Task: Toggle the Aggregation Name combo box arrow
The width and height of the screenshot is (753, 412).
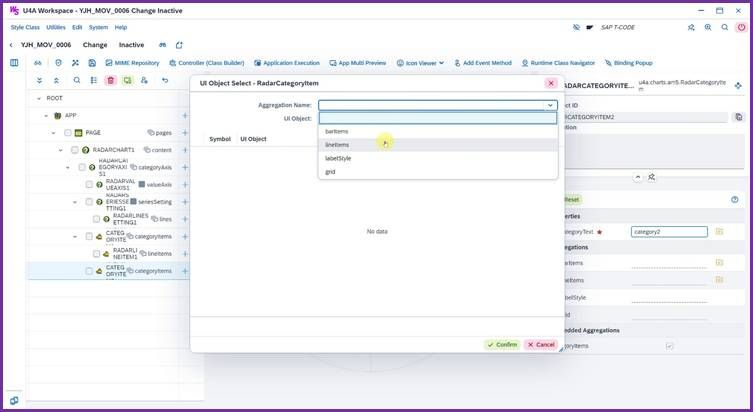Action: click(550, 105)
